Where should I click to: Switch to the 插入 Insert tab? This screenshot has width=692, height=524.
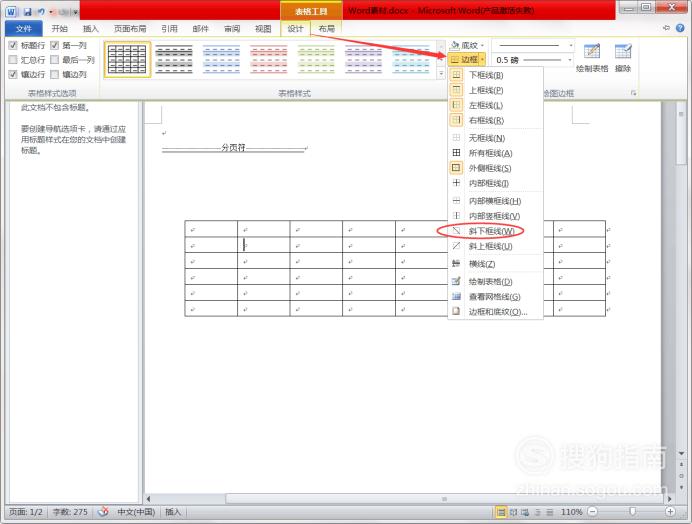[x=90, y=29]
